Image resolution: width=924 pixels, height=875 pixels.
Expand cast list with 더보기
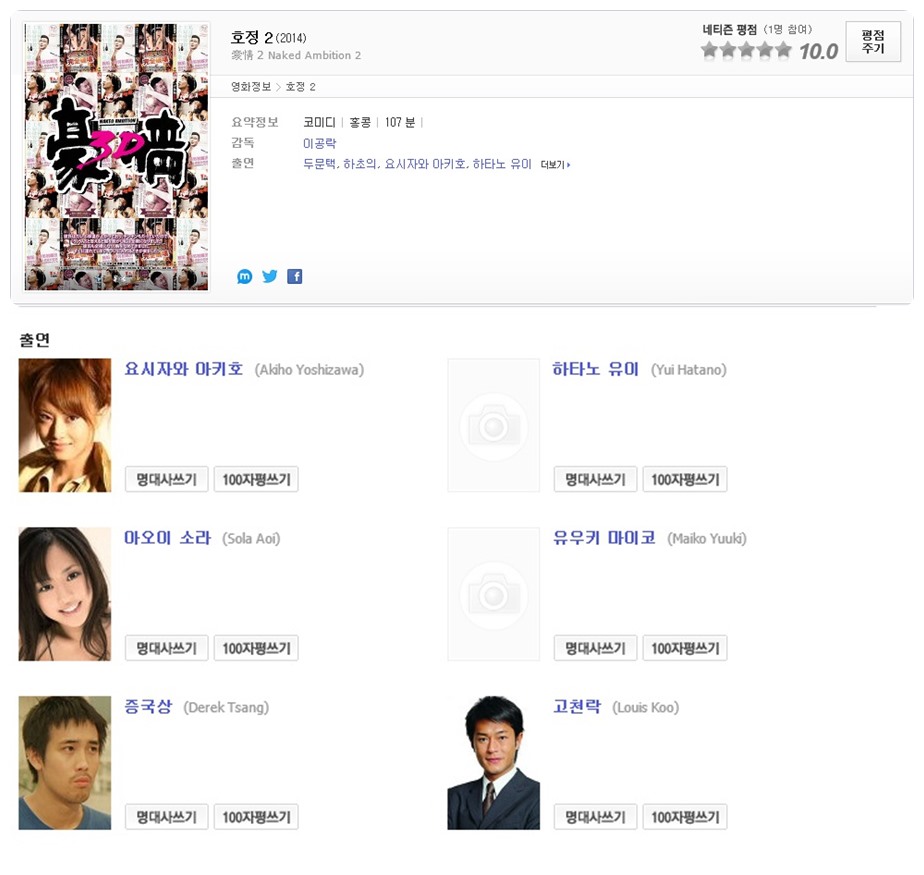555,164
